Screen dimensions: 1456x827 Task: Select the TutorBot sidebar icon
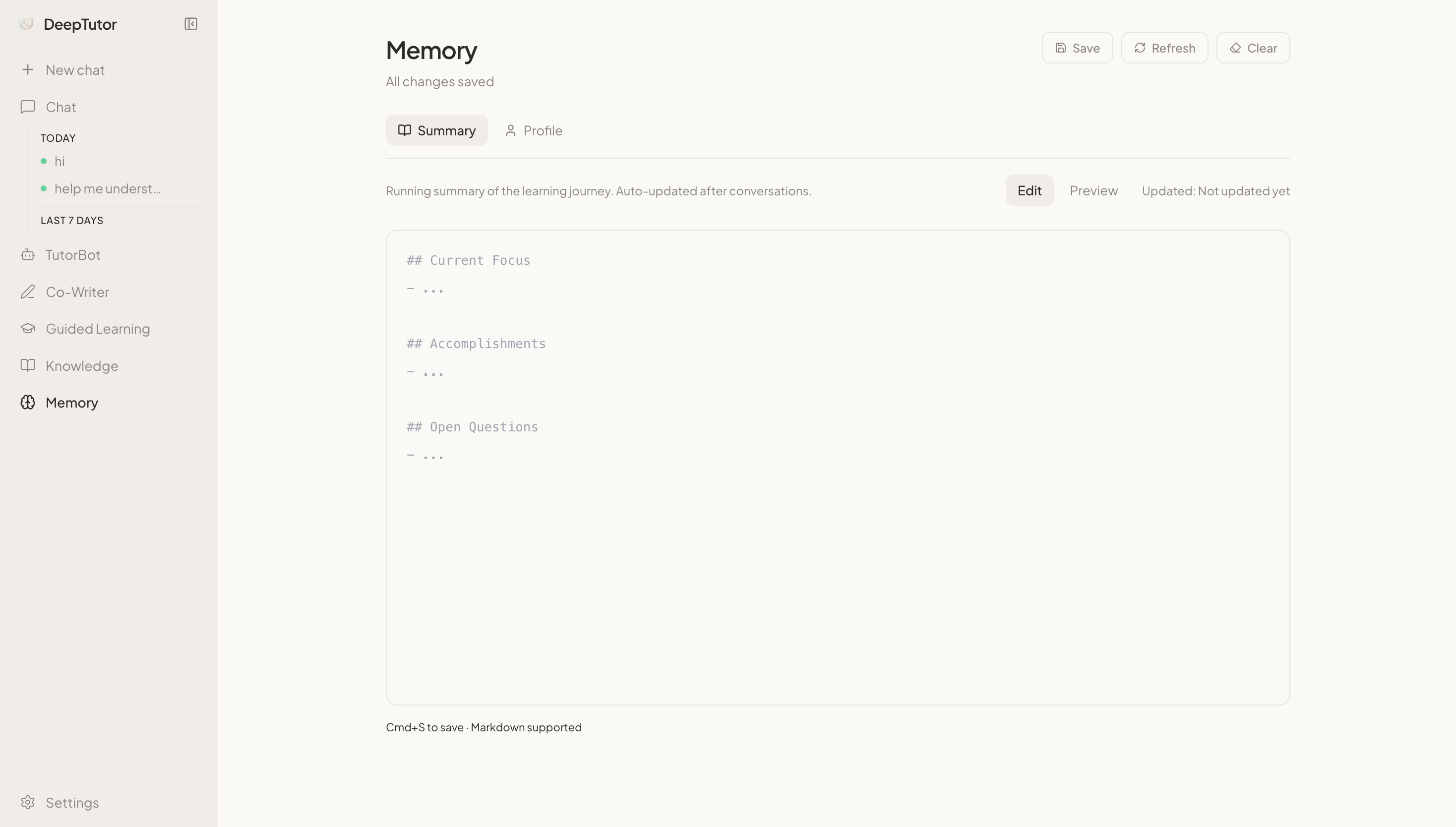(28, 254)
